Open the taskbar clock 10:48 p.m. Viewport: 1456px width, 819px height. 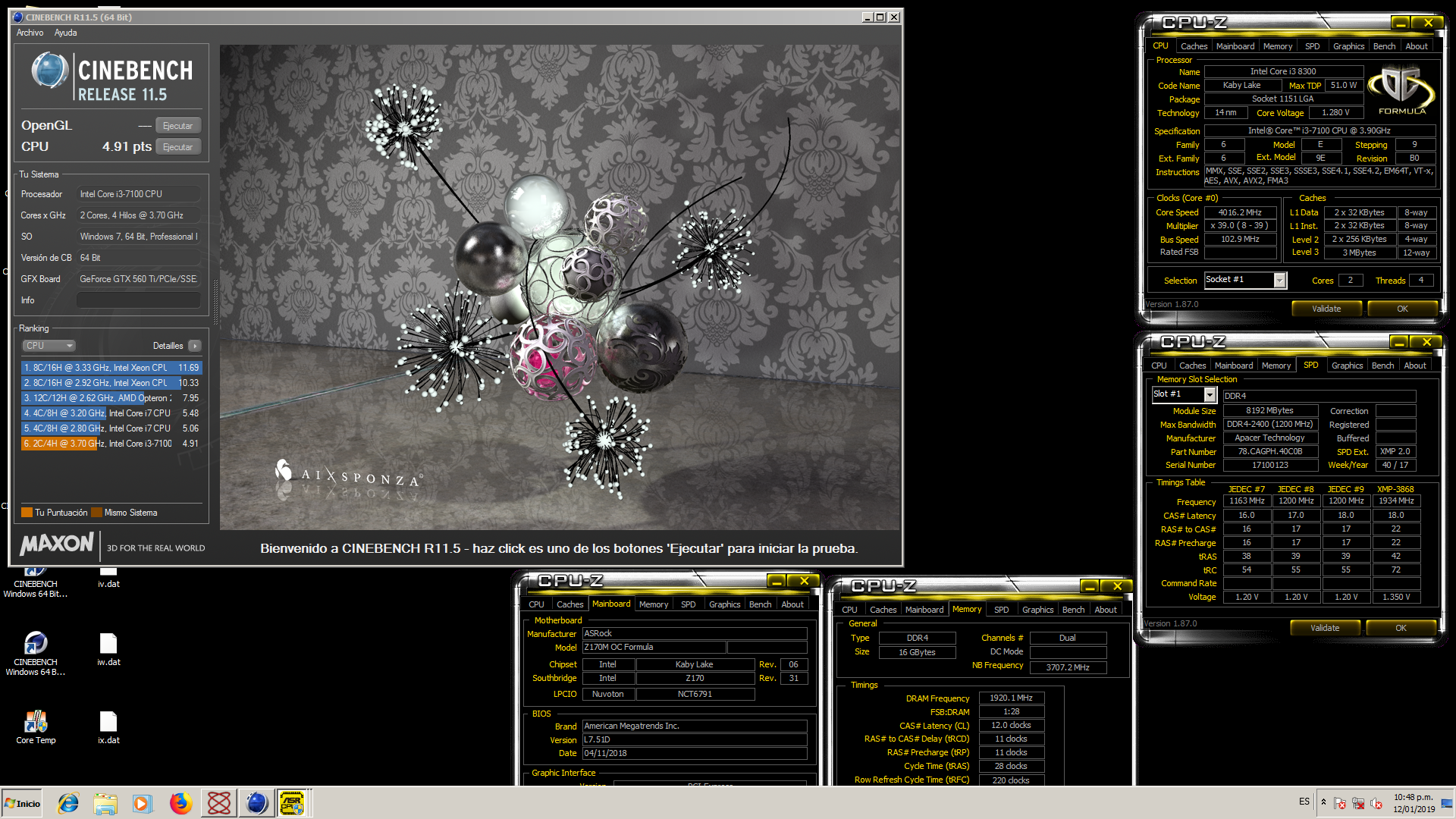pos(1414,803)
